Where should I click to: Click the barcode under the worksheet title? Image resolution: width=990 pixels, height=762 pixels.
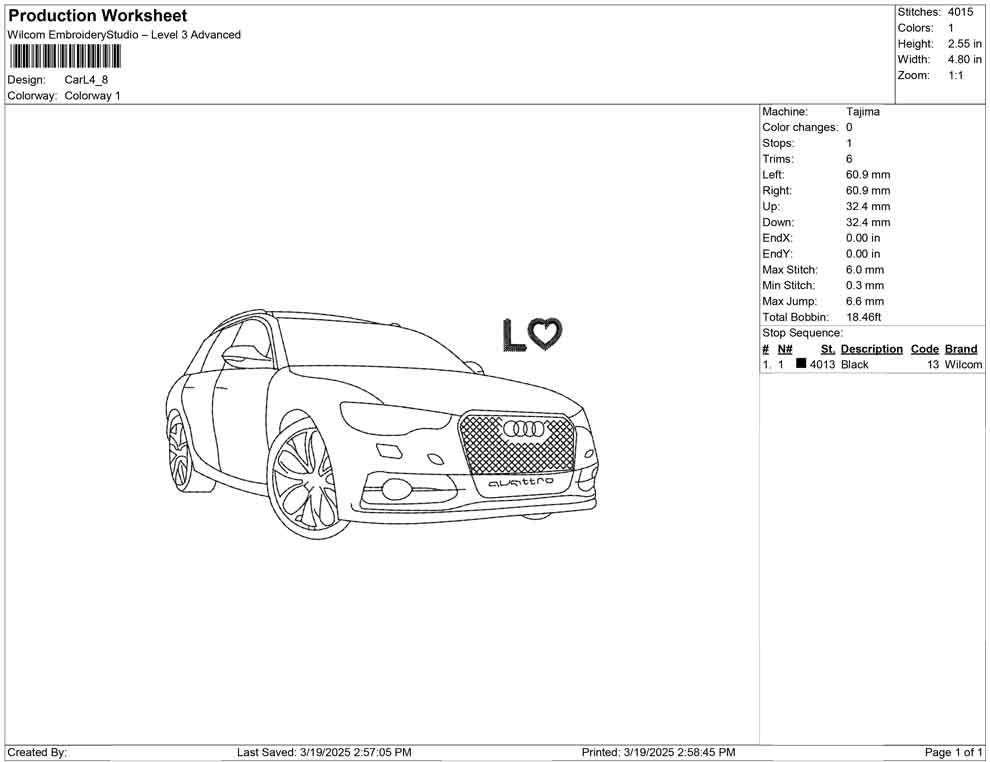point(65,56)
